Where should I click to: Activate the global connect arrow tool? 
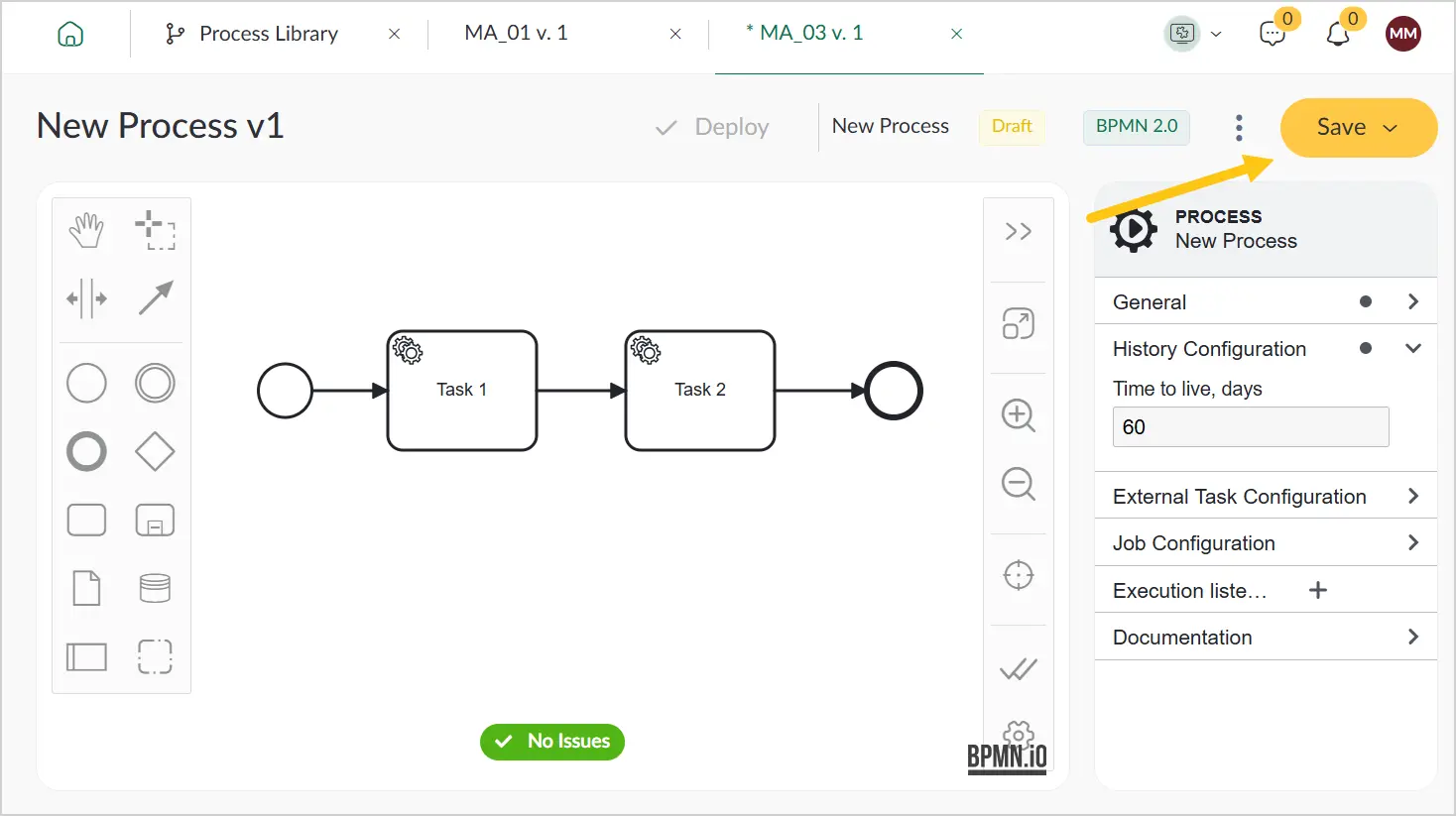pyautogui.click(x=155, y=298)
